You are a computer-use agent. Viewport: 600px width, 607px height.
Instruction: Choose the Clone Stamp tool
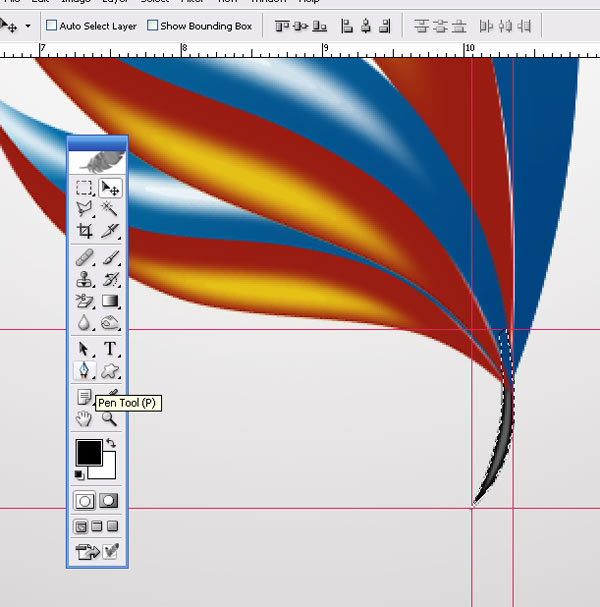85,279
